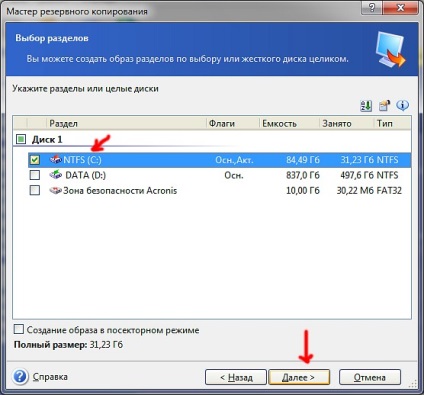424x395 pixels.
Task: Click the blue help question mark icon
Action: (x=20, y=377)
